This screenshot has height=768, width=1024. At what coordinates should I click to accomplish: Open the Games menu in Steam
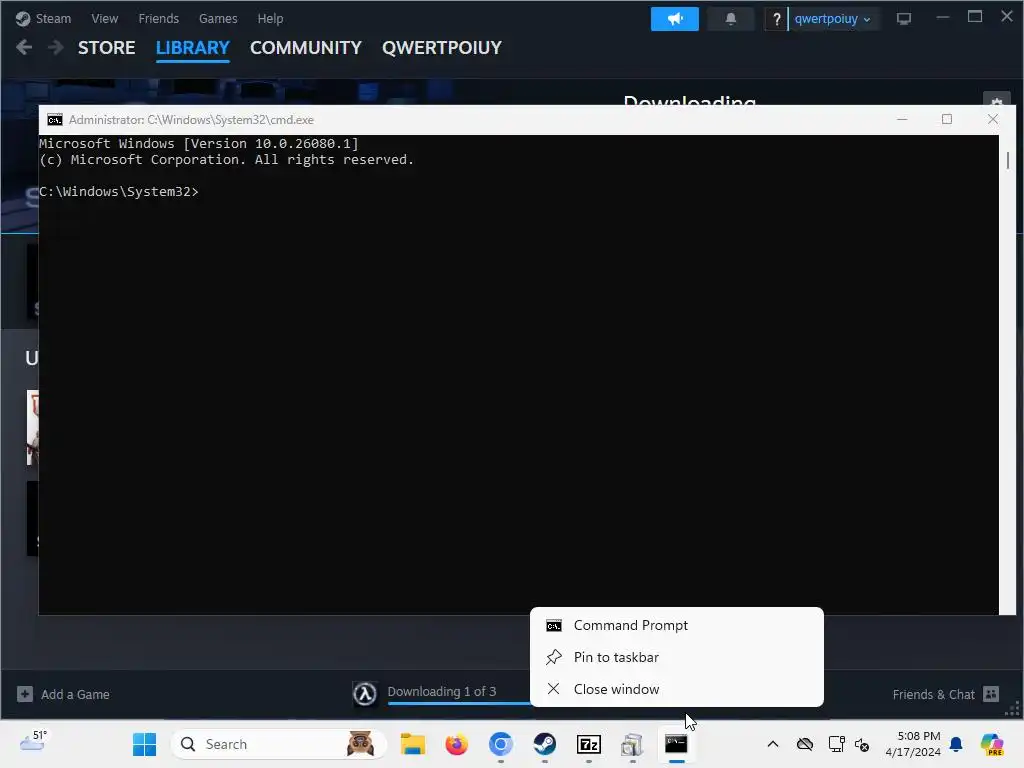pos(218,18)
